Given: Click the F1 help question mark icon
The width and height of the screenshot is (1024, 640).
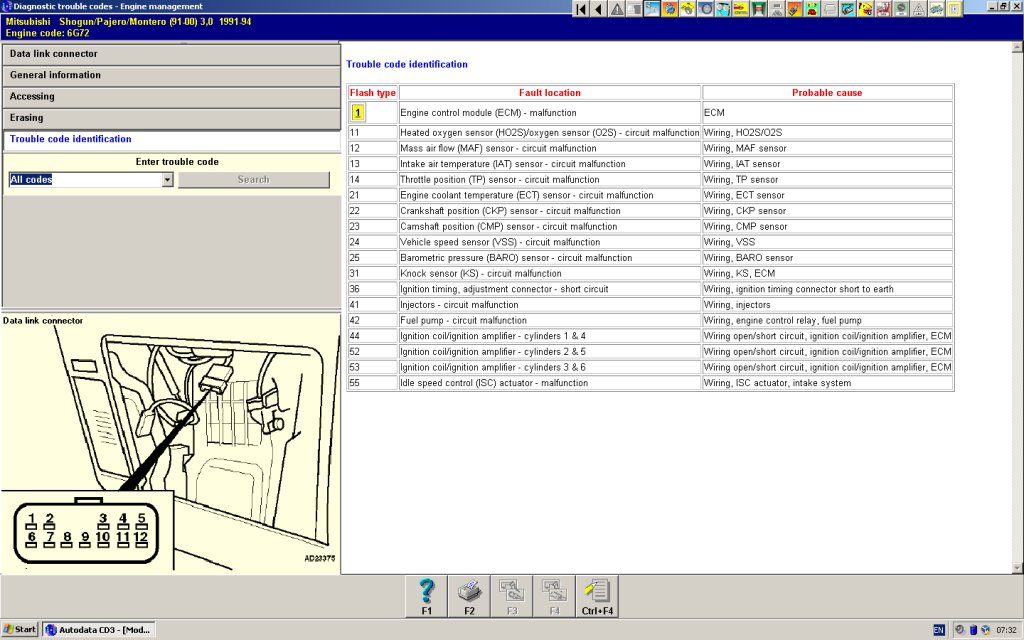Looking at the screenshot, I should pyautogui.click(x=427, y=595).
